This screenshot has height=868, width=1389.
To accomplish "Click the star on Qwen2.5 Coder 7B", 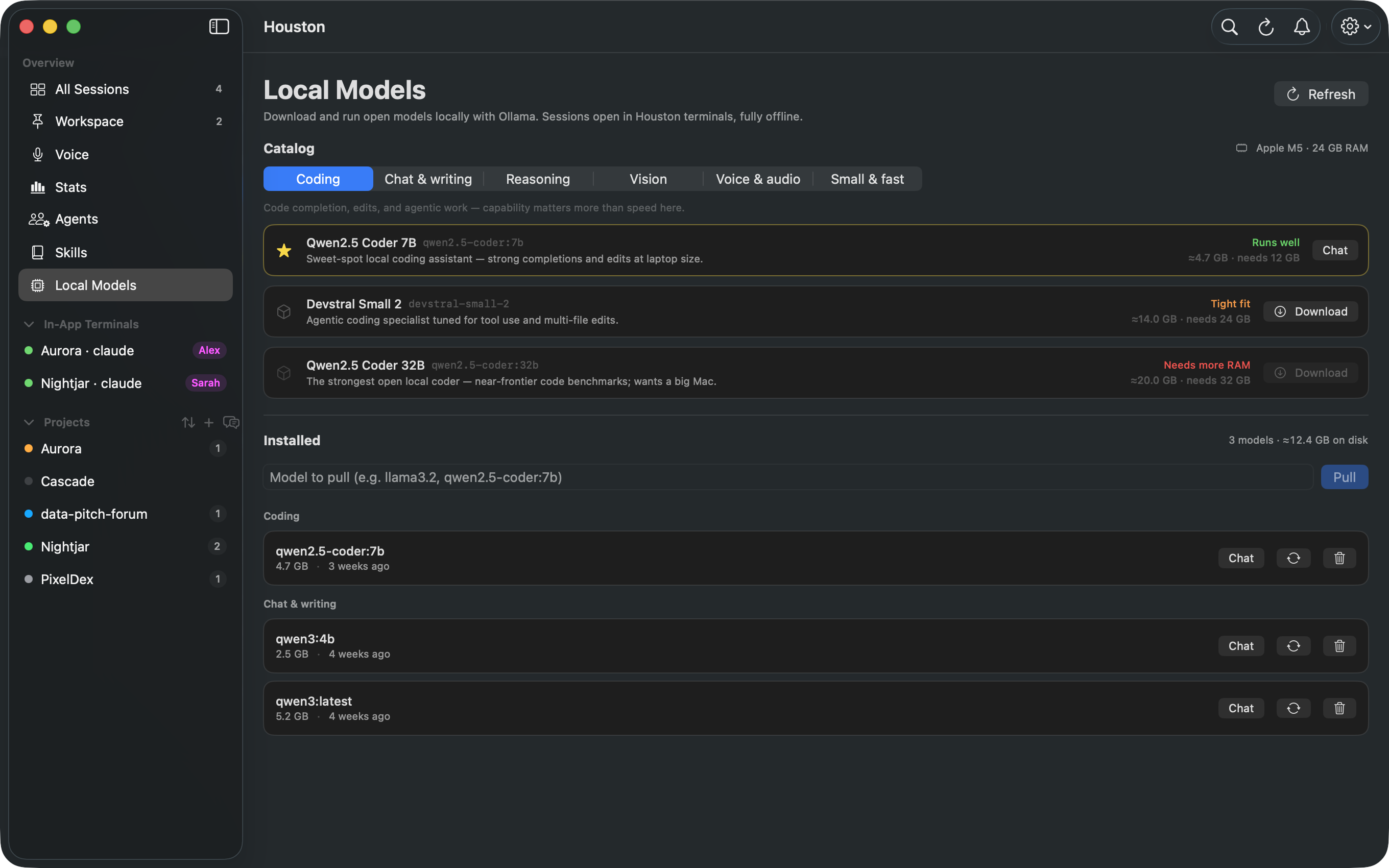I will point(284,250).
